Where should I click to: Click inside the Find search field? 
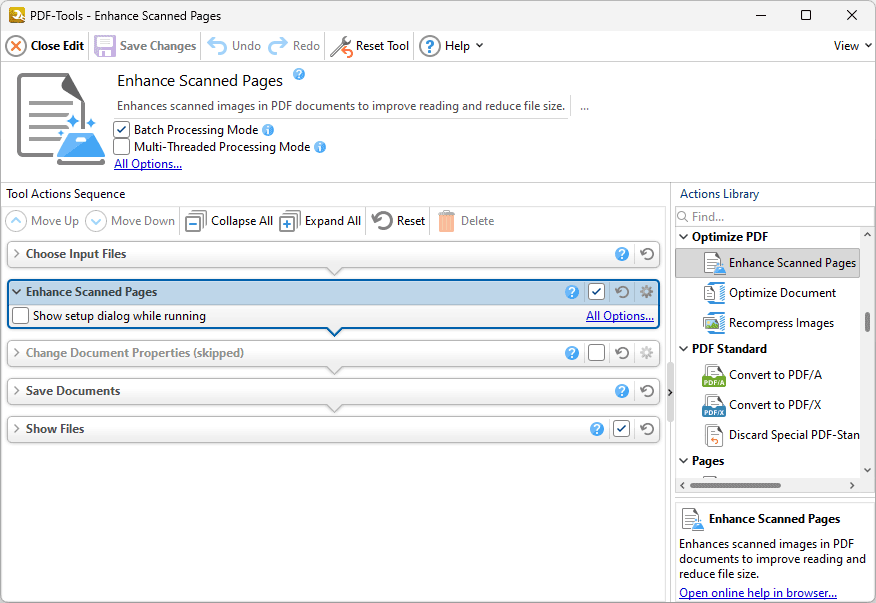770,216
